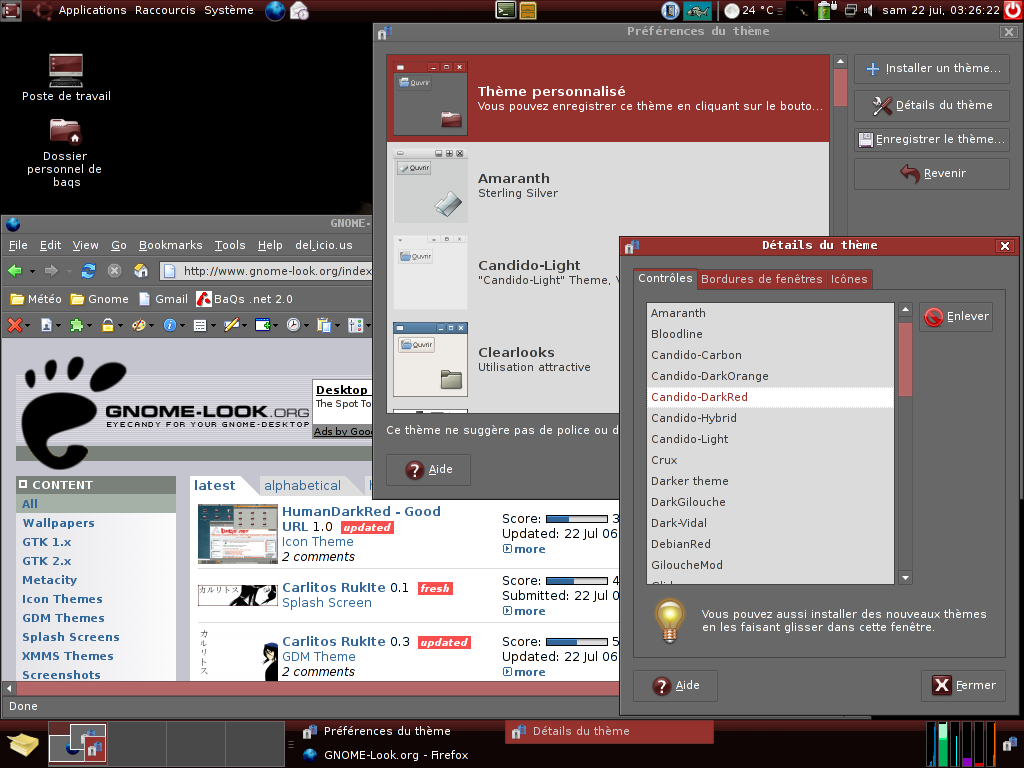Select DebianRed in the Contrôles list

[770, 544]
